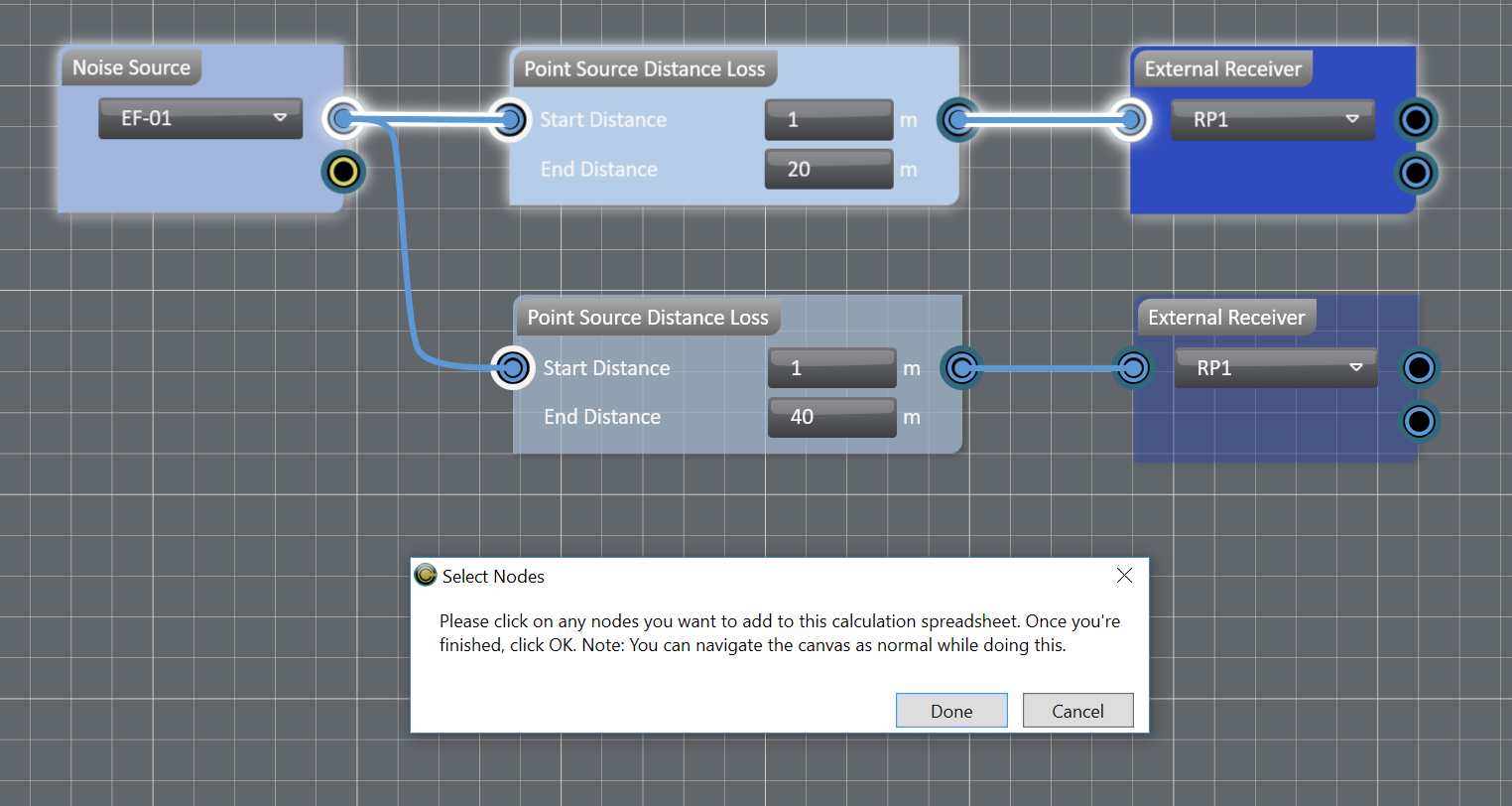Image resolution: width=1512 pixels, height=806 pixels.
Task: Select the Noise Source node title
Action: pos(131,67)
